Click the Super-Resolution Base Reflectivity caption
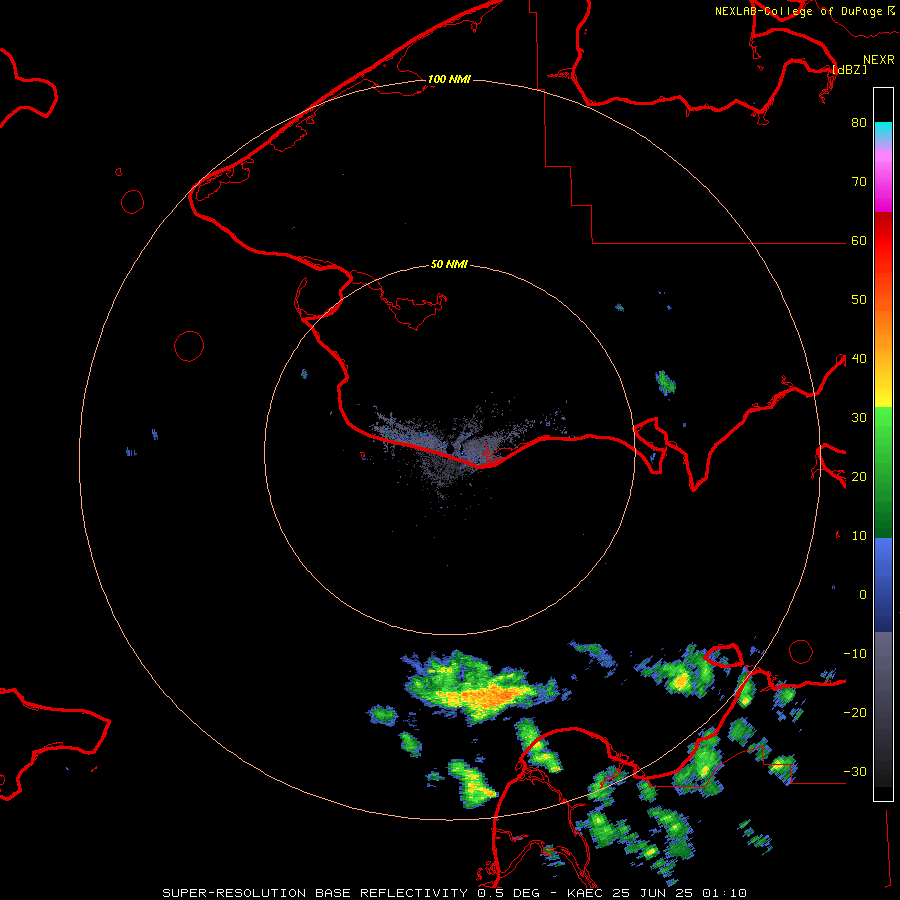This screenshot has height=900, width=900. (454, 893)
